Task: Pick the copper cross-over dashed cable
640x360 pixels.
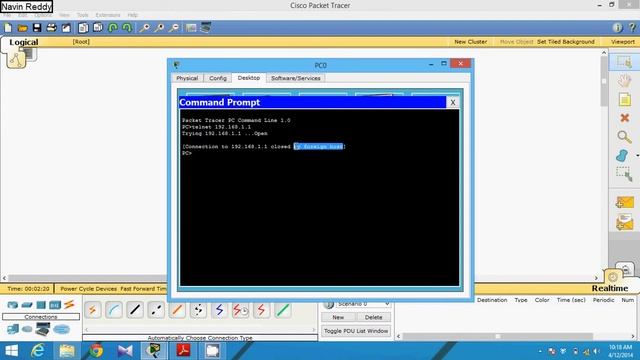Action: (156, 310)
